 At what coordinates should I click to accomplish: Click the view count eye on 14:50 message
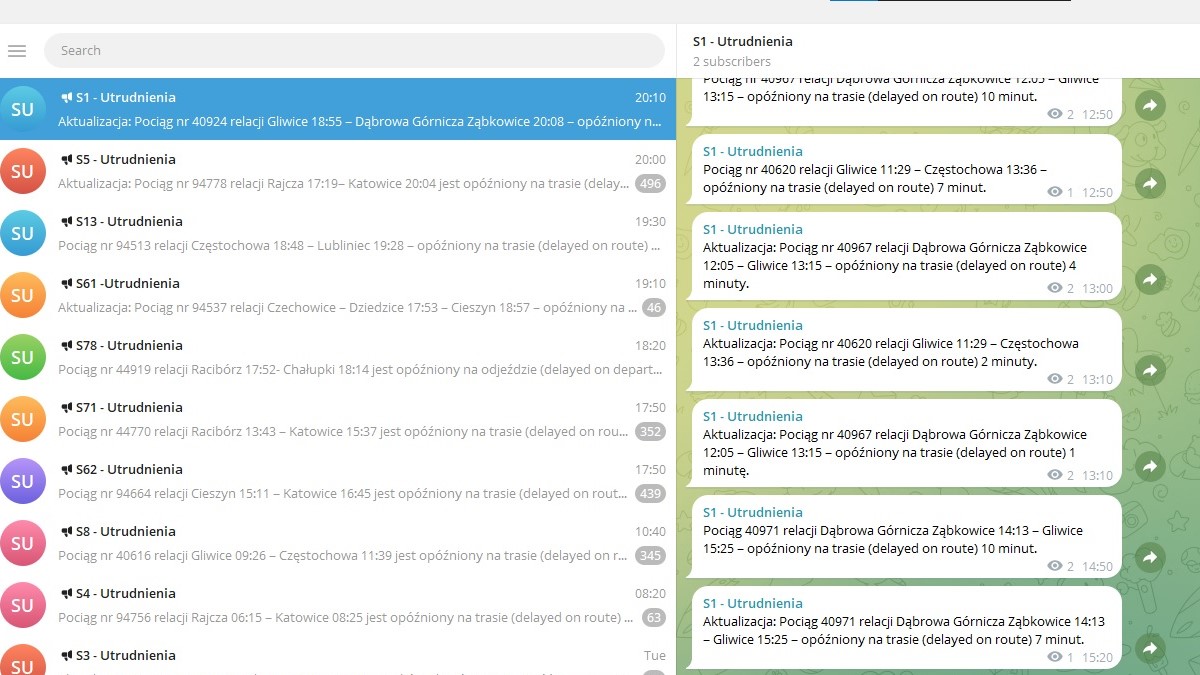tap(1054, 566)
